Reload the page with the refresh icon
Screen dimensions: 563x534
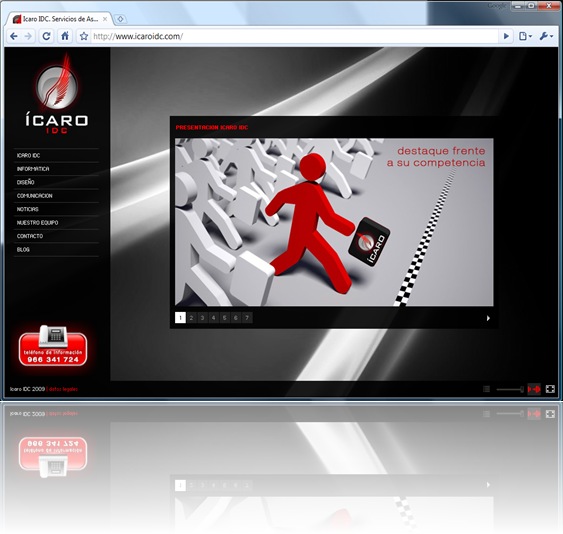click(46, 36)
